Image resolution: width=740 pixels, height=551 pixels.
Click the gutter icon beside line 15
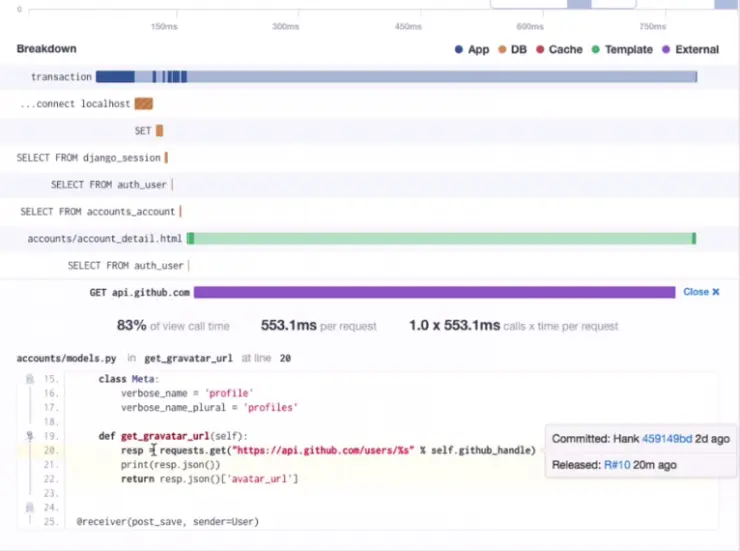[x=29, y=379]
